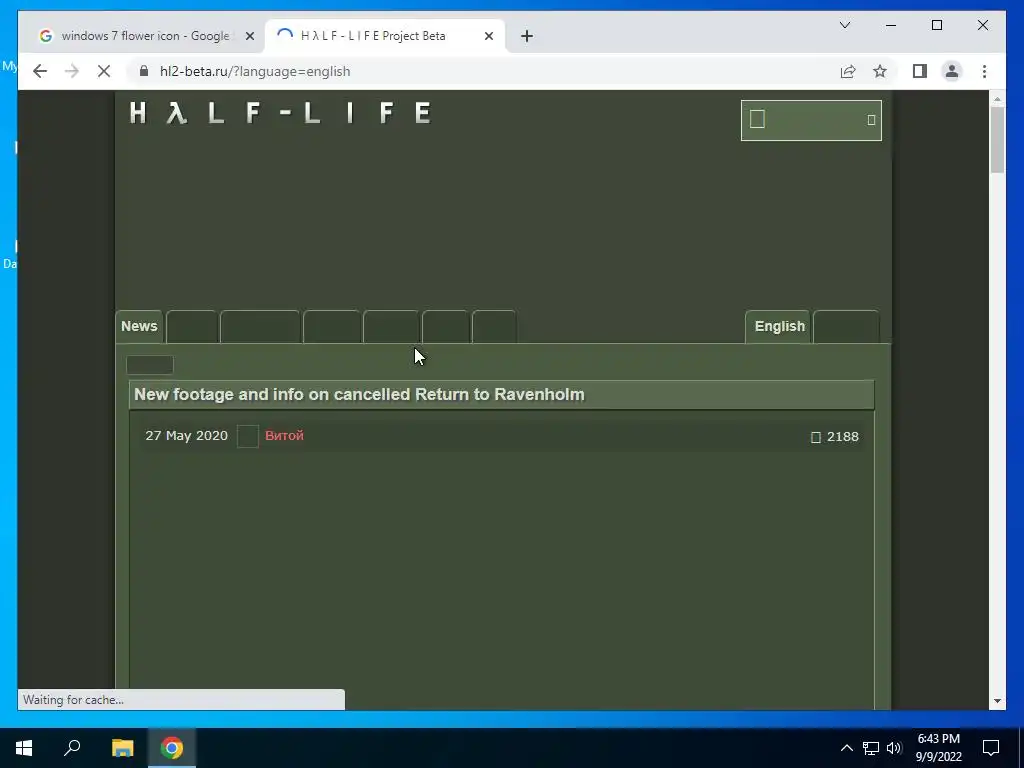Click the forward navigation arrow
Viewport: 1024px width, 768px height.
tap(72, 71)
